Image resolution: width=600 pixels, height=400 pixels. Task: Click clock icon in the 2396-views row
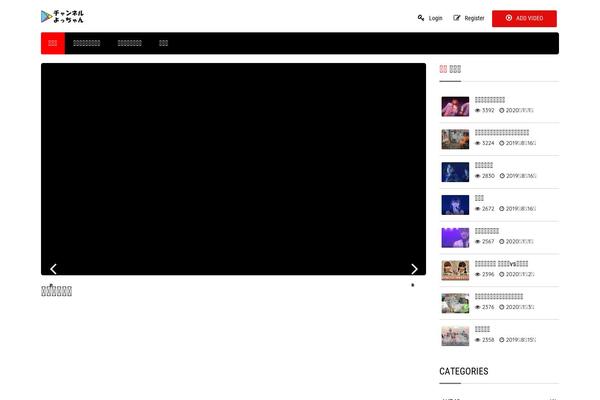click(502, 274)
